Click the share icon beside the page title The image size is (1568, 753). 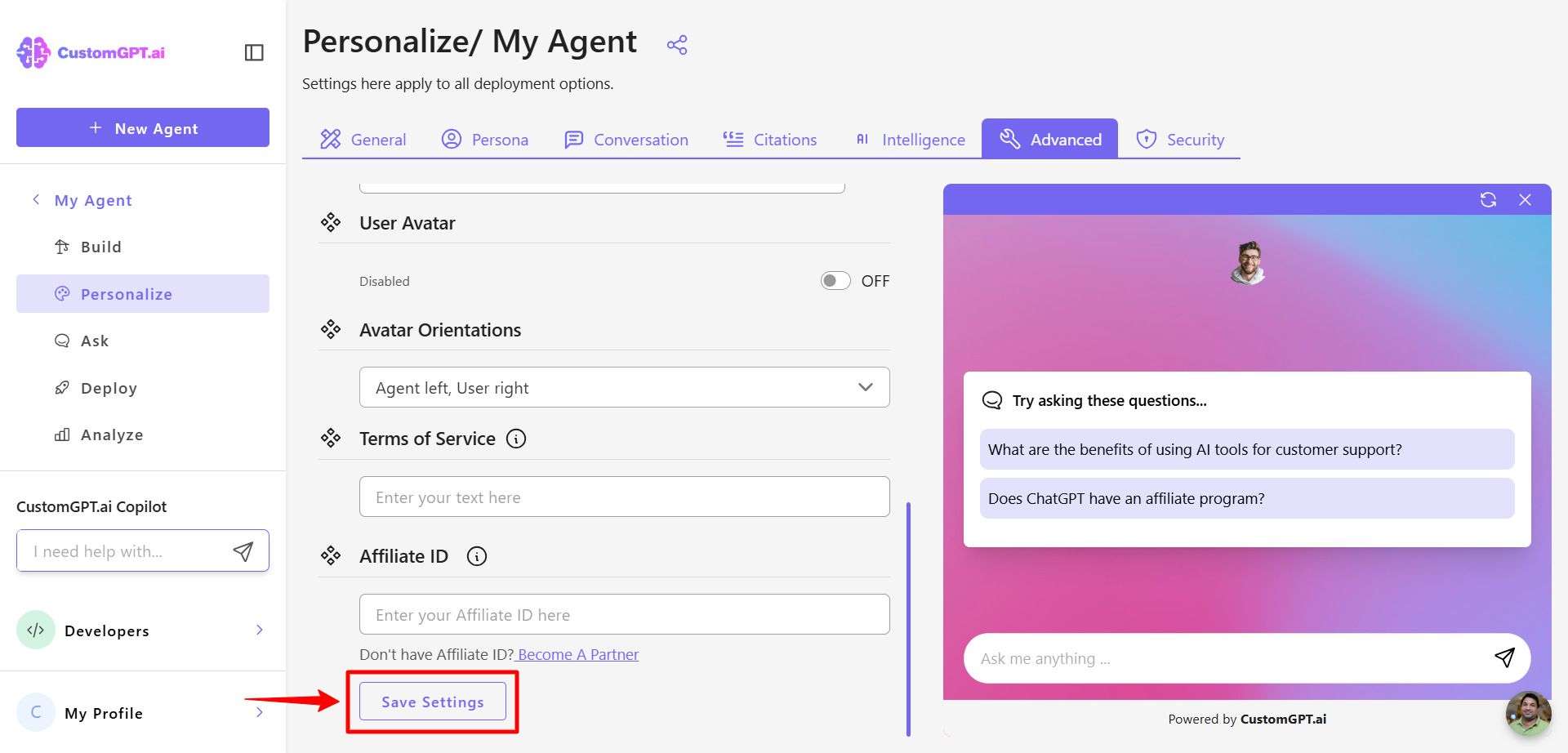click(x=677, y=44)
